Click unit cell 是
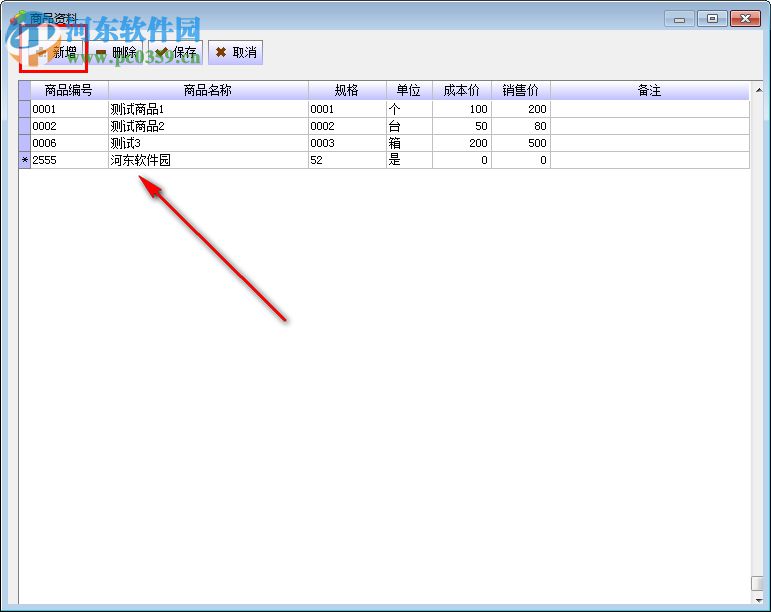The height and width of the screenshot is (612, 771). pos(409,160)
